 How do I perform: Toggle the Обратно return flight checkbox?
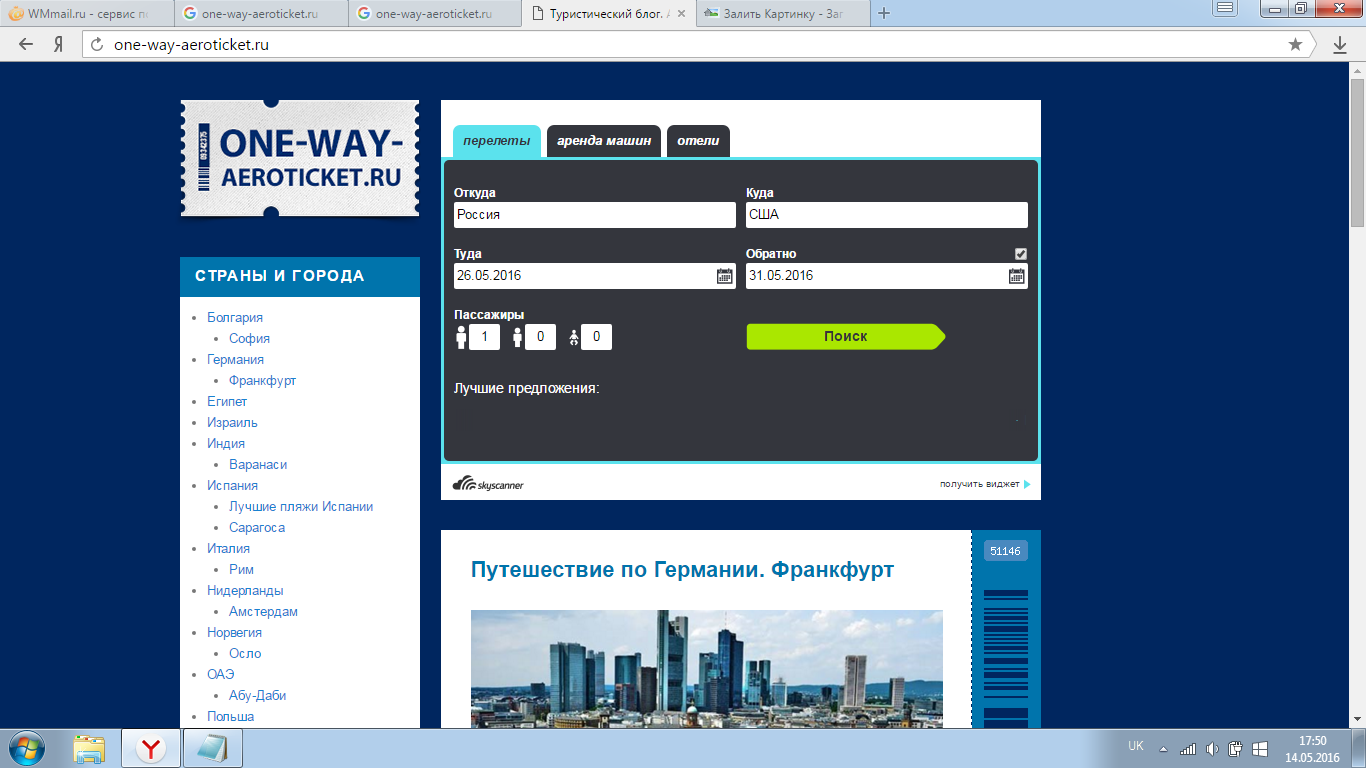click(x=1021, y=254)
